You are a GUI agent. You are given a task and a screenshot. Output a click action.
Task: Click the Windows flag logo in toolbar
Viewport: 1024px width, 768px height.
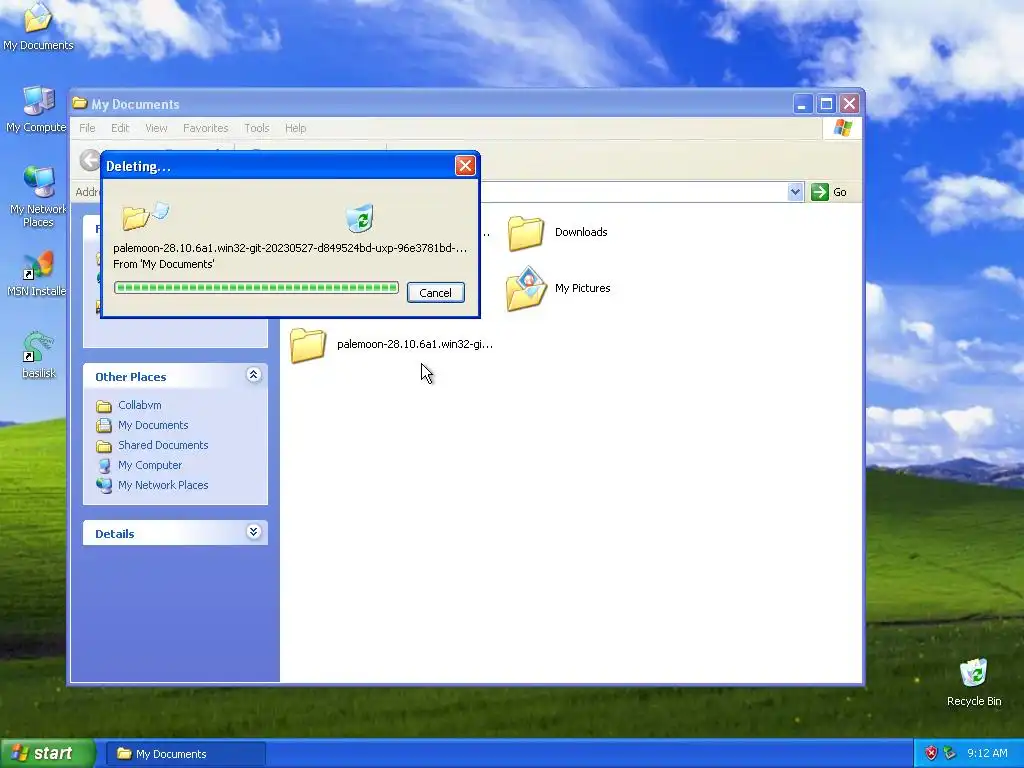tap(842, 127)
